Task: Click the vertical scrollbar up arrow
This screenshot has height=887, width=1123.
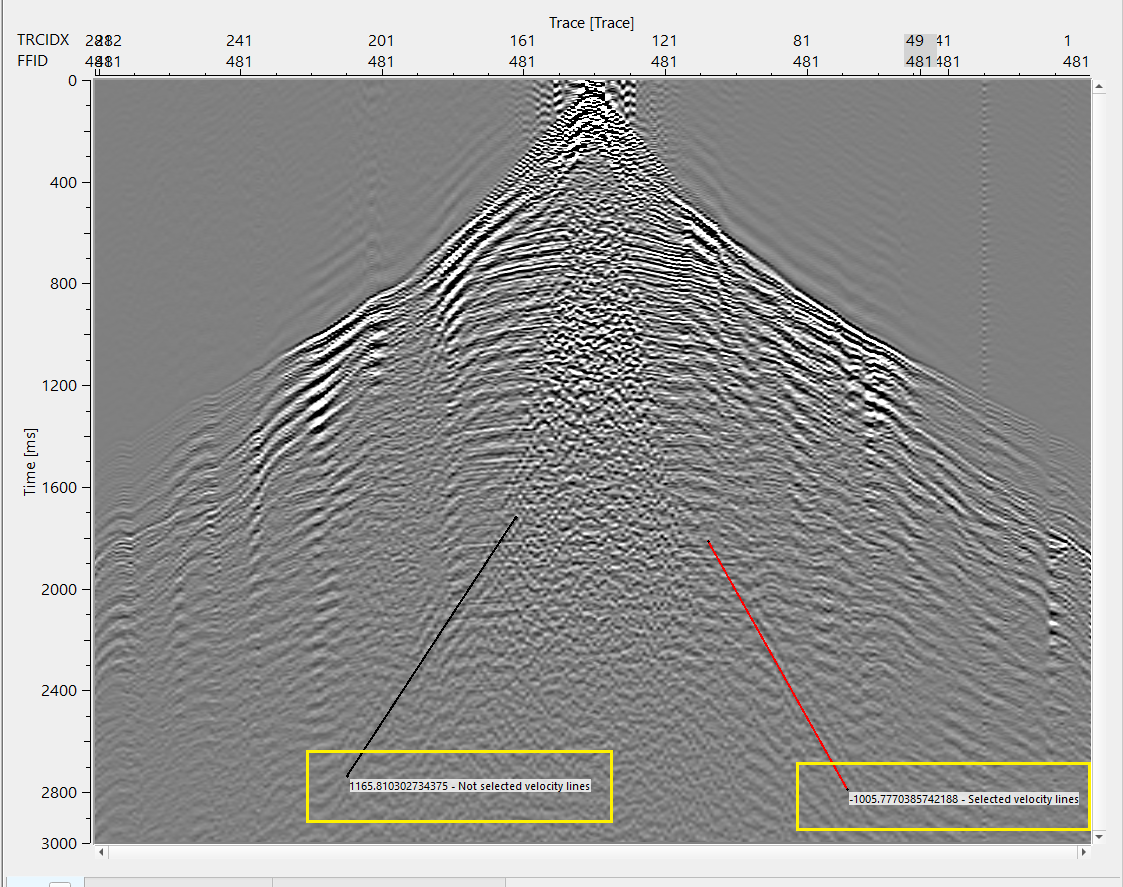Action: coord(1099,88)
